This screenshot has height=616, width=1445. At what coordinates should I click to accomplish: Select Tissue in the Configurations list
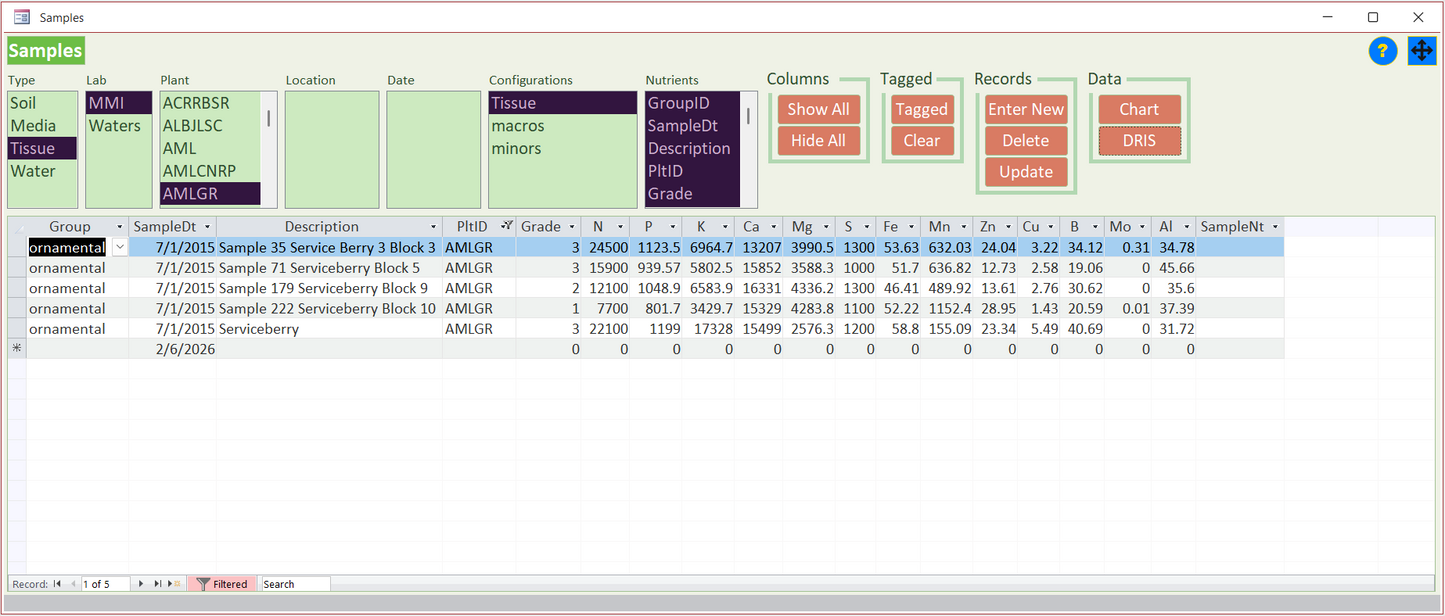[x=563, y=103]
